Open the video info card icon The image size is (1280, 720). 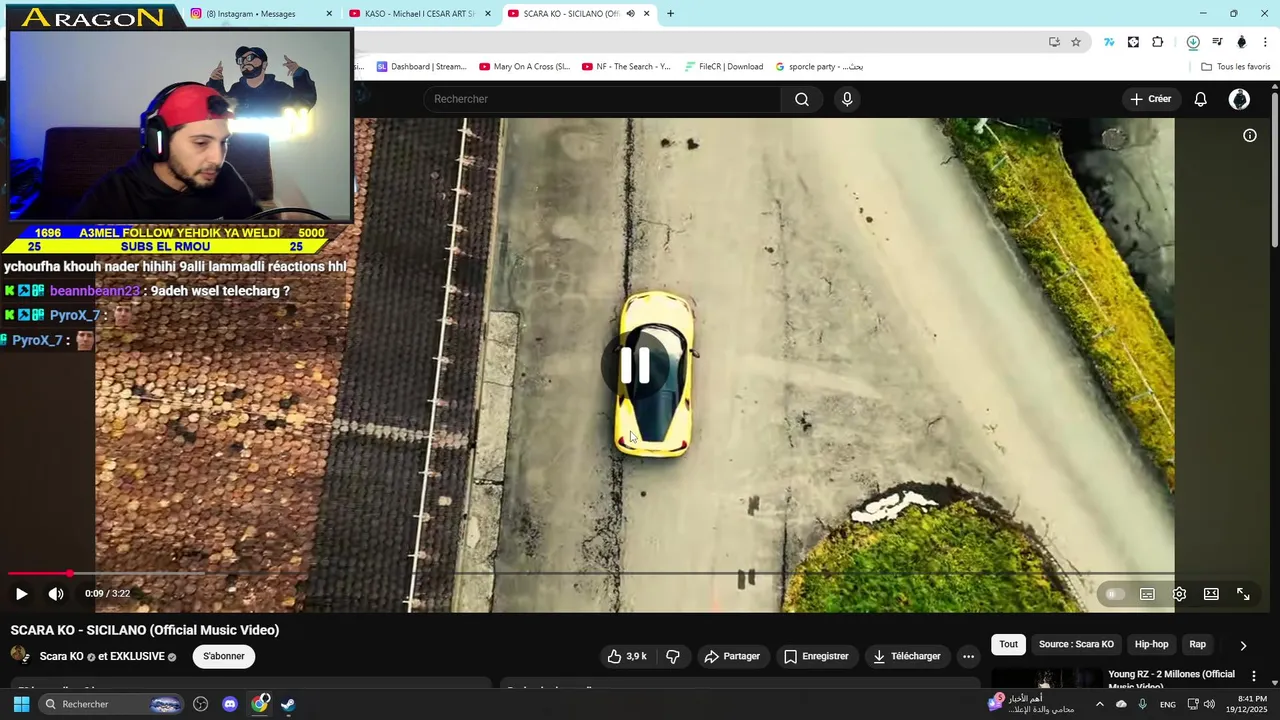pos(1250,136)
